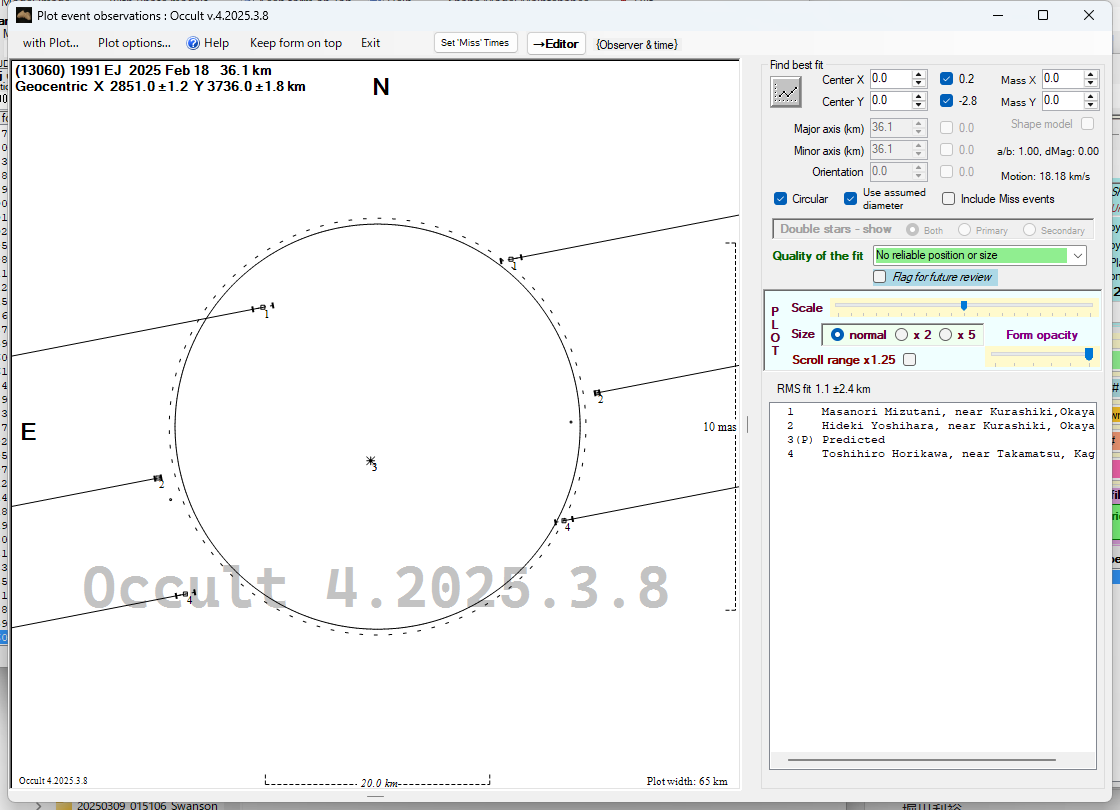
Task: Adjust the plot Scale slider
Action: tap(963, 306)
